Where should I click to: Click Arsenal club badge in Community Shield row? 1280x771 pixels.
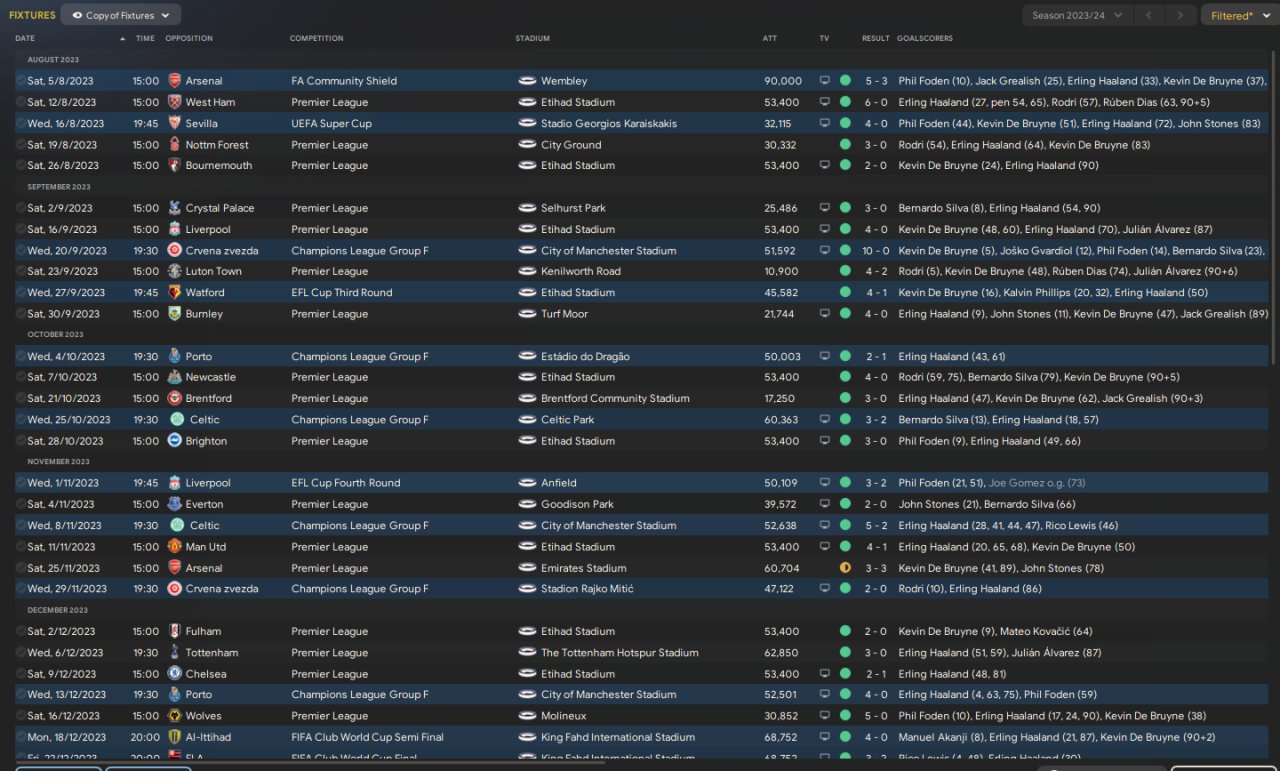(175, 81)
